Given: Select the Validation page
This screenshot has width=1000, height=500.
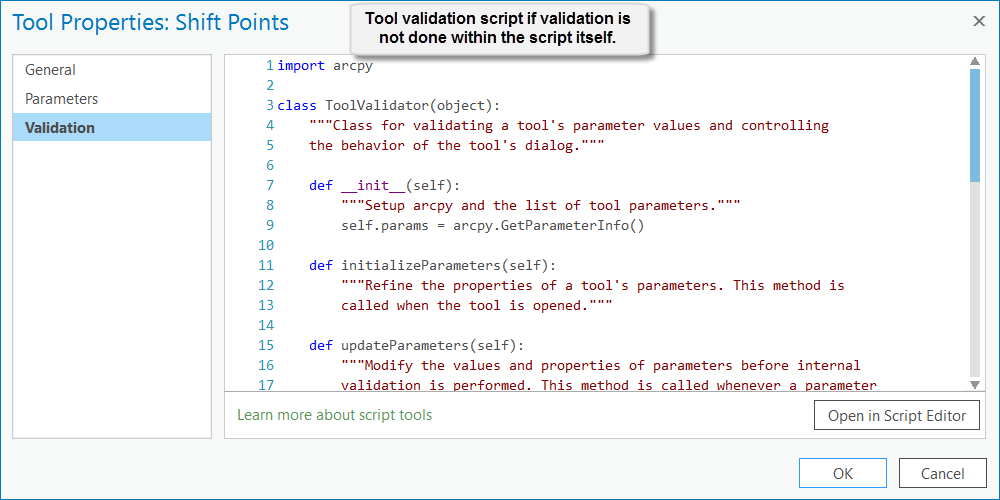Looking at the screenshot, I should tap(112, 128).
